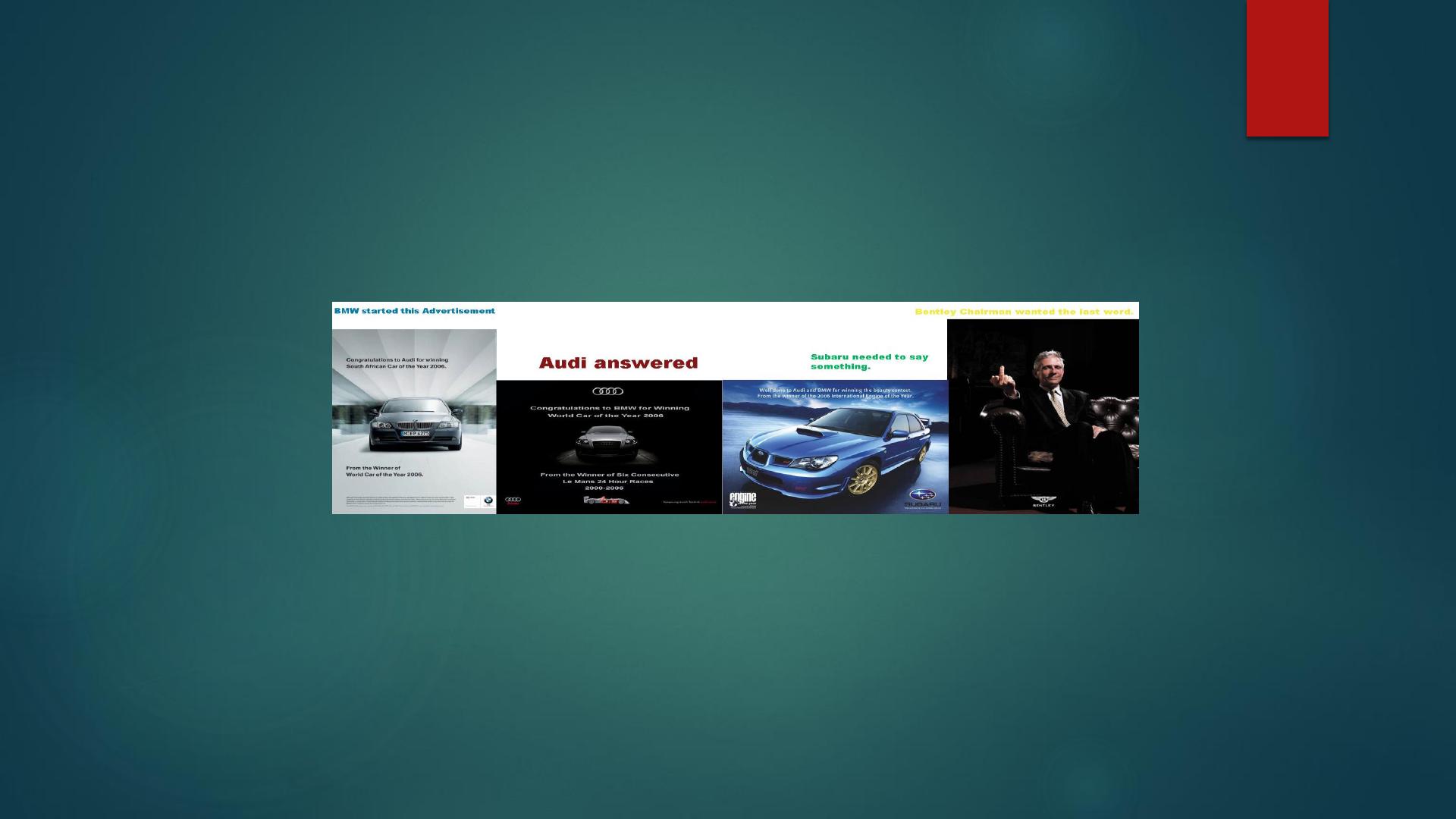Click "Congratulations to Audi for winning" text in BMW ad

point(397,360)
